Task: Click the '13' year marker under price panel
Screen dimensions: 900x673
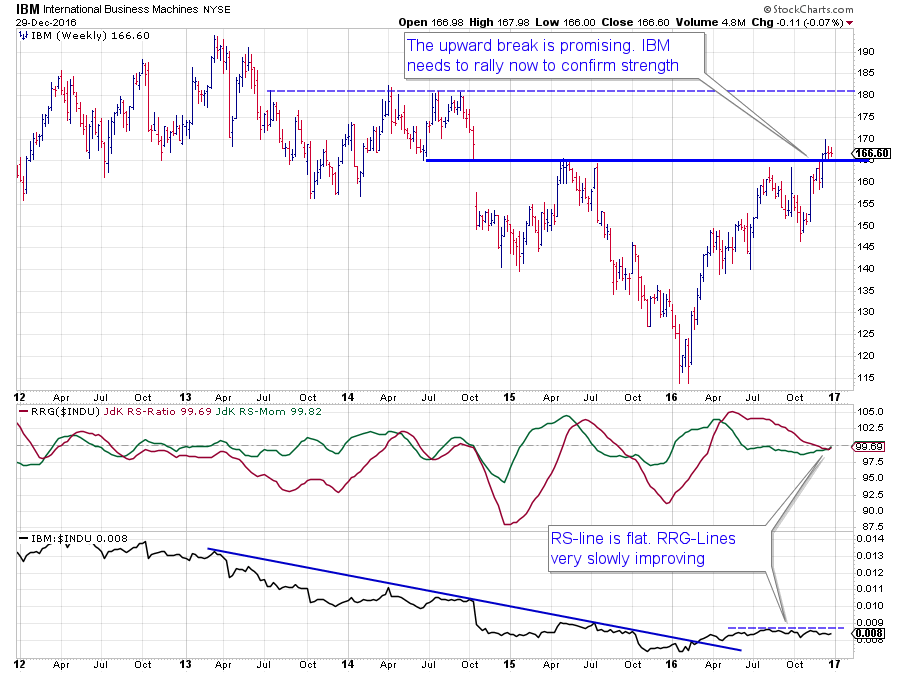Action: pyautogui.click(x=183, y=394)
